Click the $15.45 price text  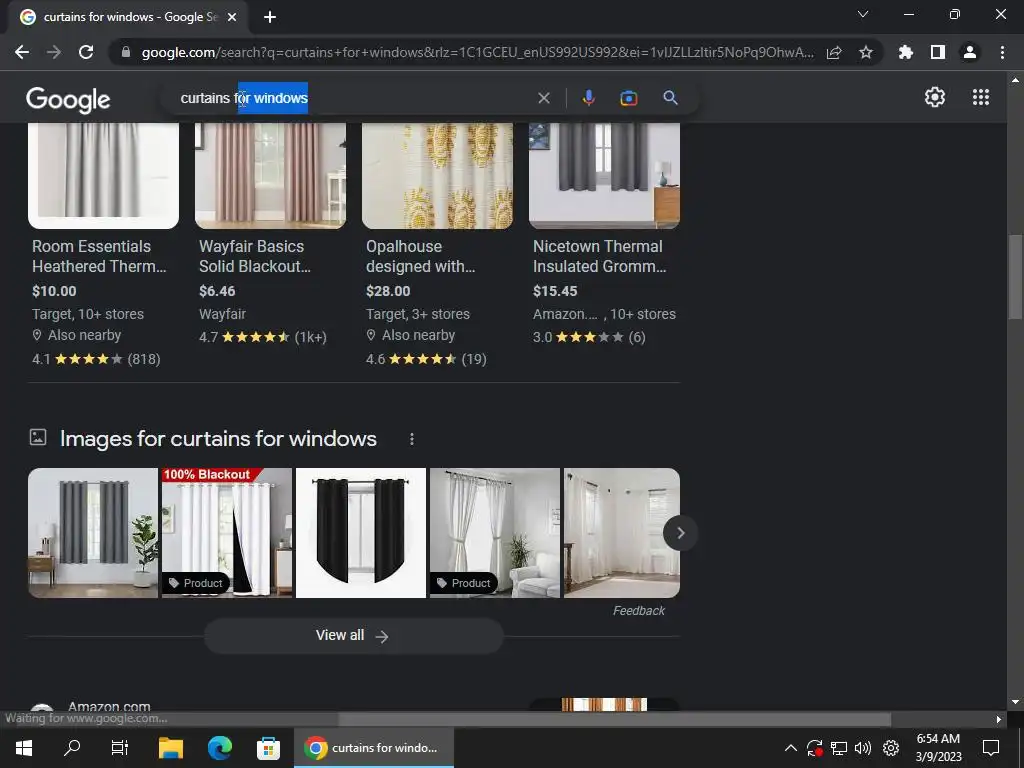tap(555, 291)
